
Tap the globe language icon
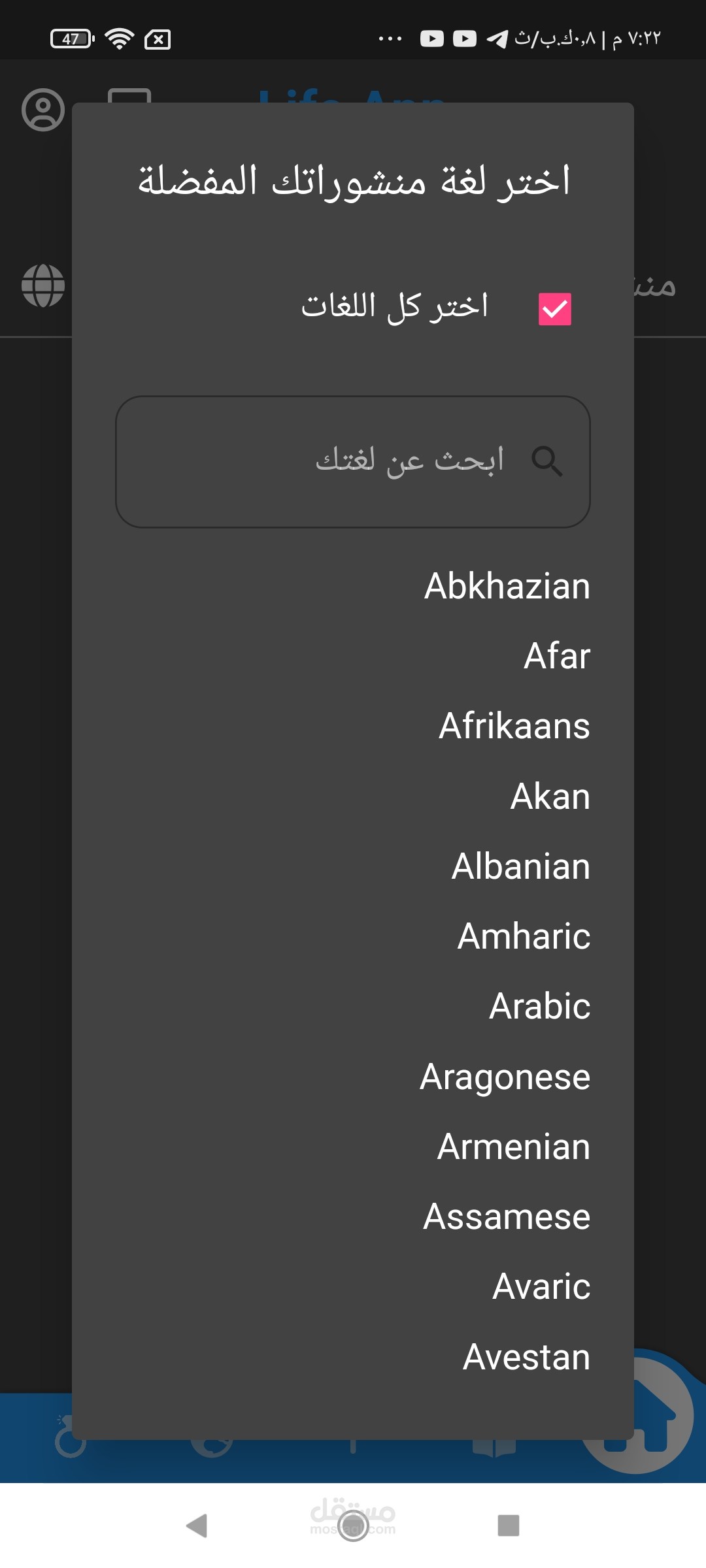click(x=43, y=286)
